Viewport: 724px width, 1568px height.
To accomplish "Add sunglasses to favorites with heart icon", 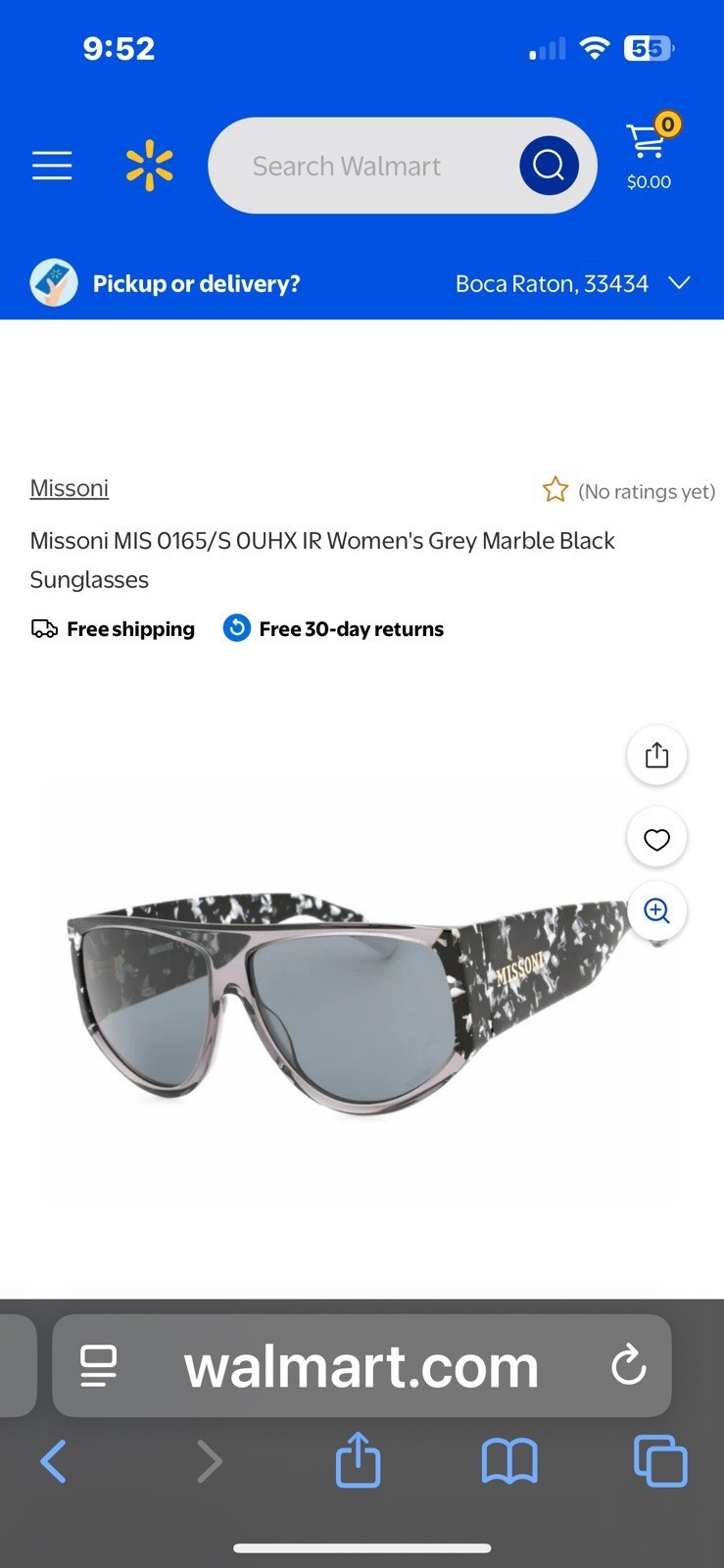I will (x=656, y=838).
